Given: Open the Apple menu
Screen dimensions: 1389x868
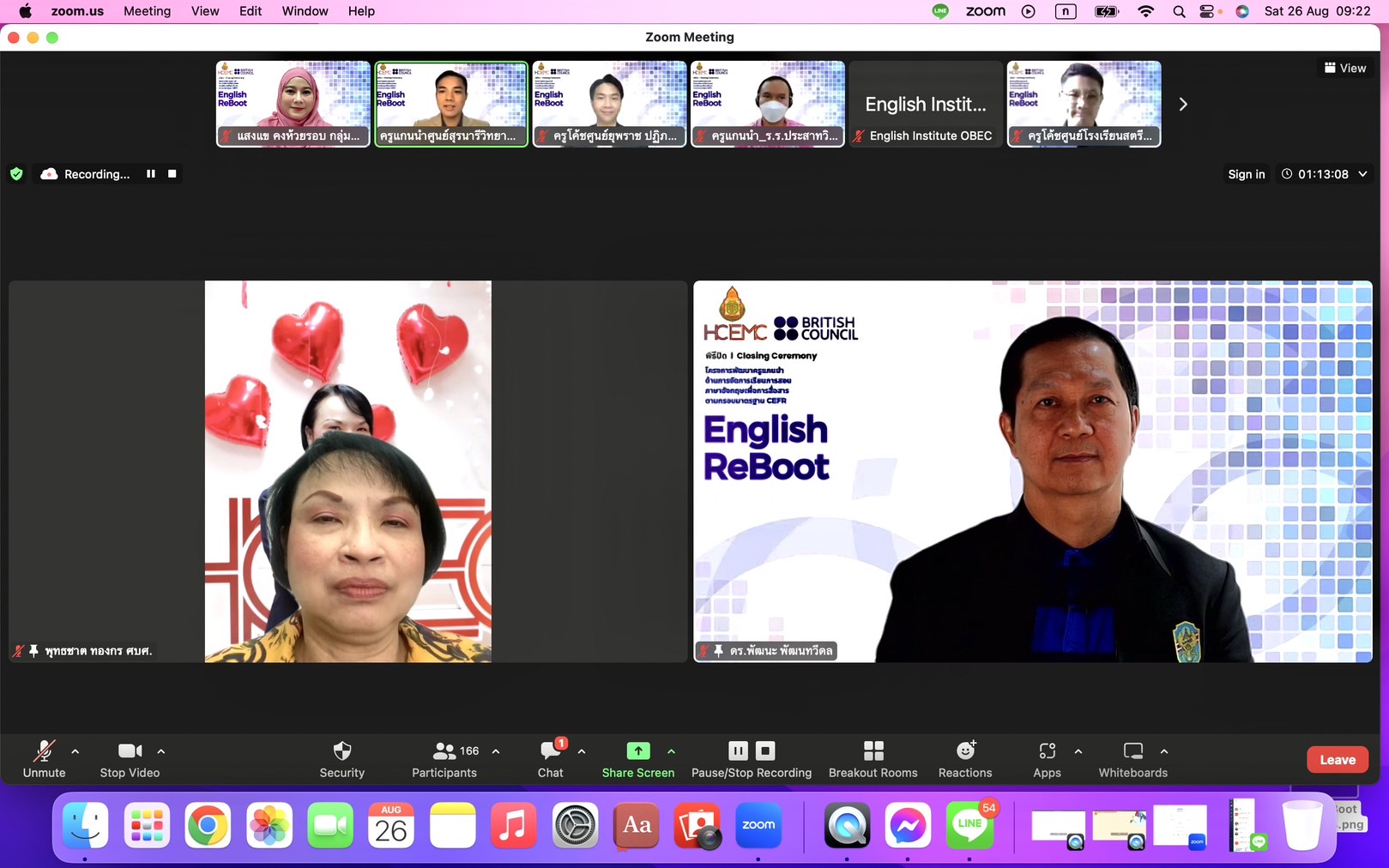Looking at the screenshot, I should pyautogui.click(x=25, y=11).
